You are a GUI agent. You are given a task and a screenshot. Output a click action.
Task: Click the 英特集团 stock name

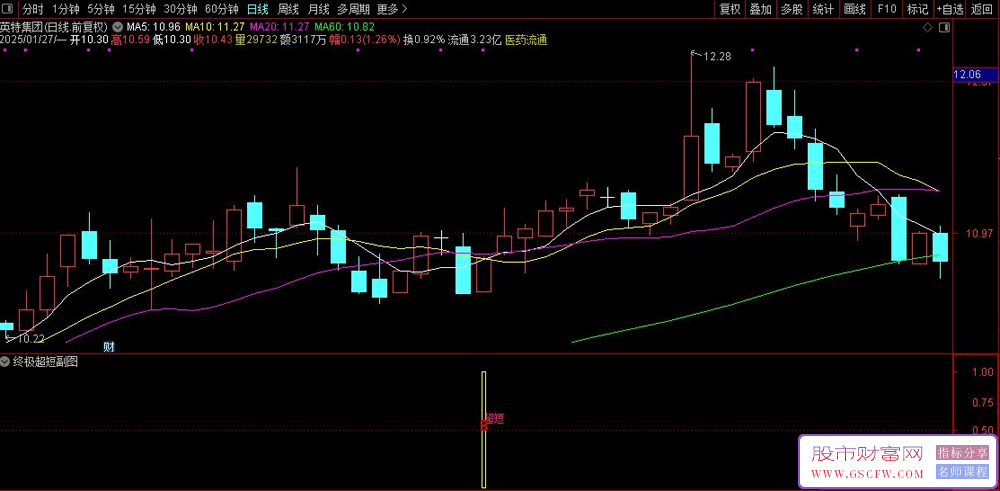pyautogui.click(x=22, y=27)
